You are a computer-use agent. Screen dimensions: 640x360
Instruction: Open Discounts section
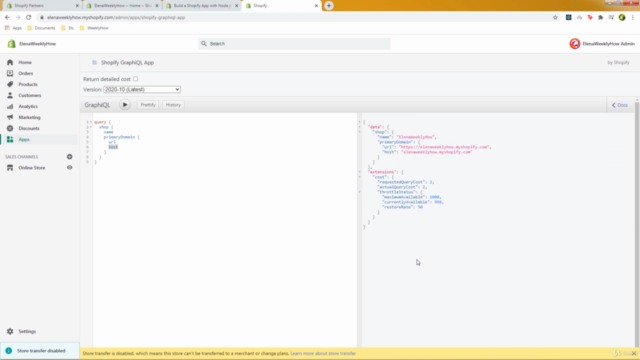(29, 129)
